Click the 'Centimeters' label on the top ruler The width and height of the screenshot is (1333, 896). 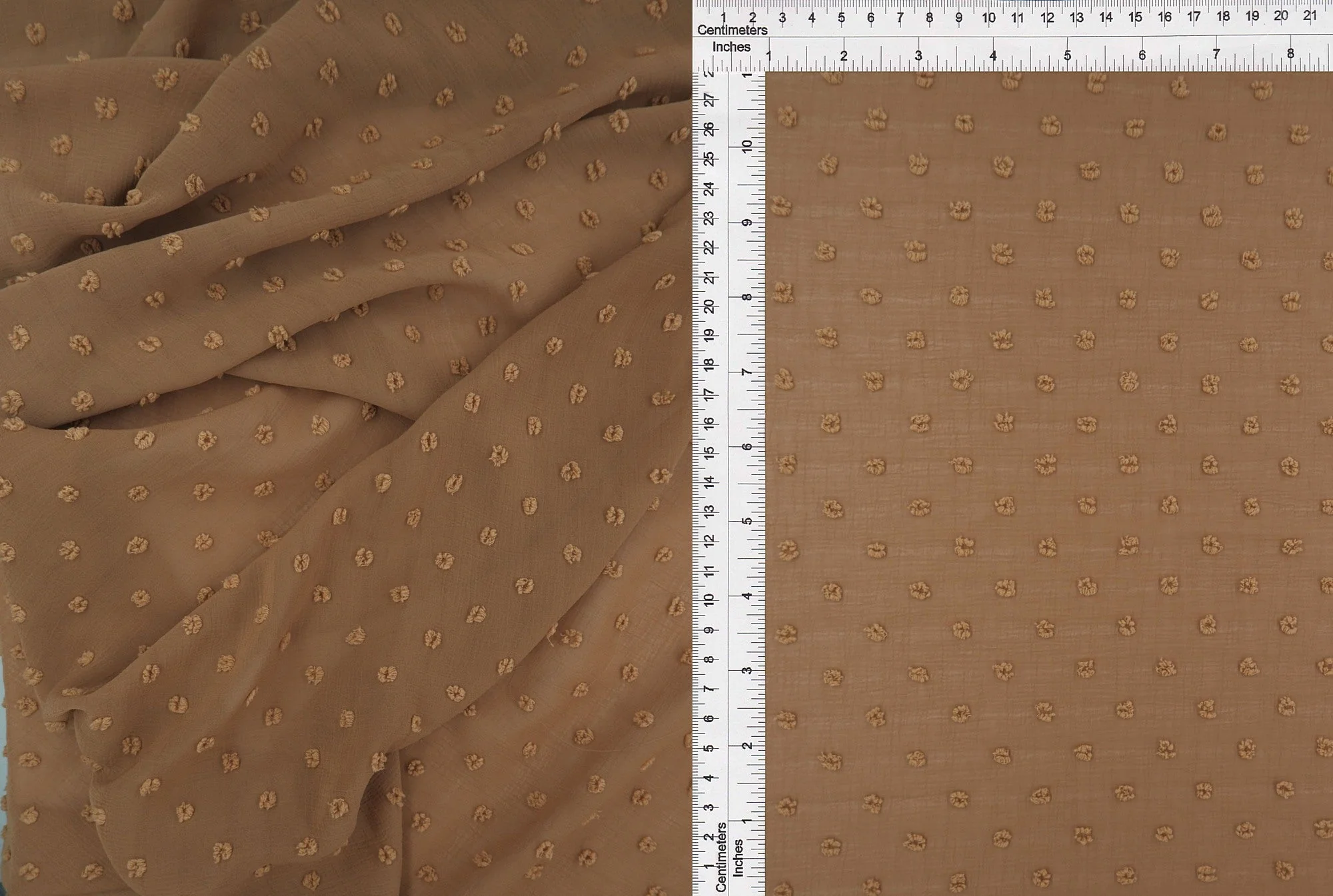733,29
